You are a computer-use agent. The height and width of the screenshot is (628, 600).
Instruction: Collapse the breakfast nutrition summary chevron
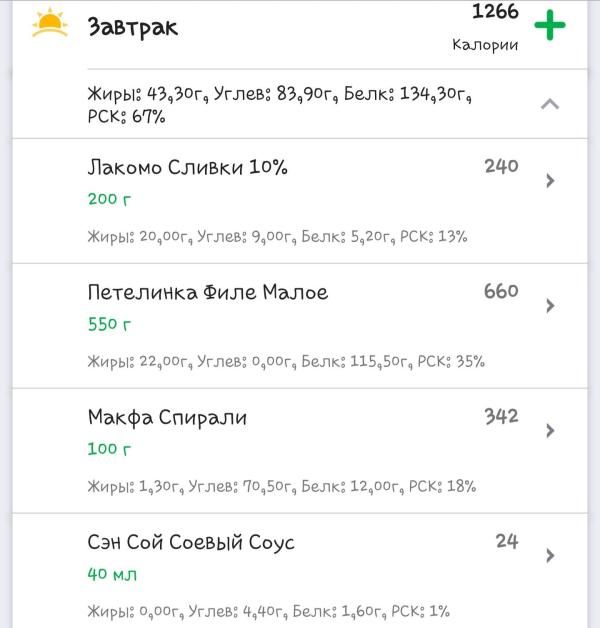coord(549,104)
